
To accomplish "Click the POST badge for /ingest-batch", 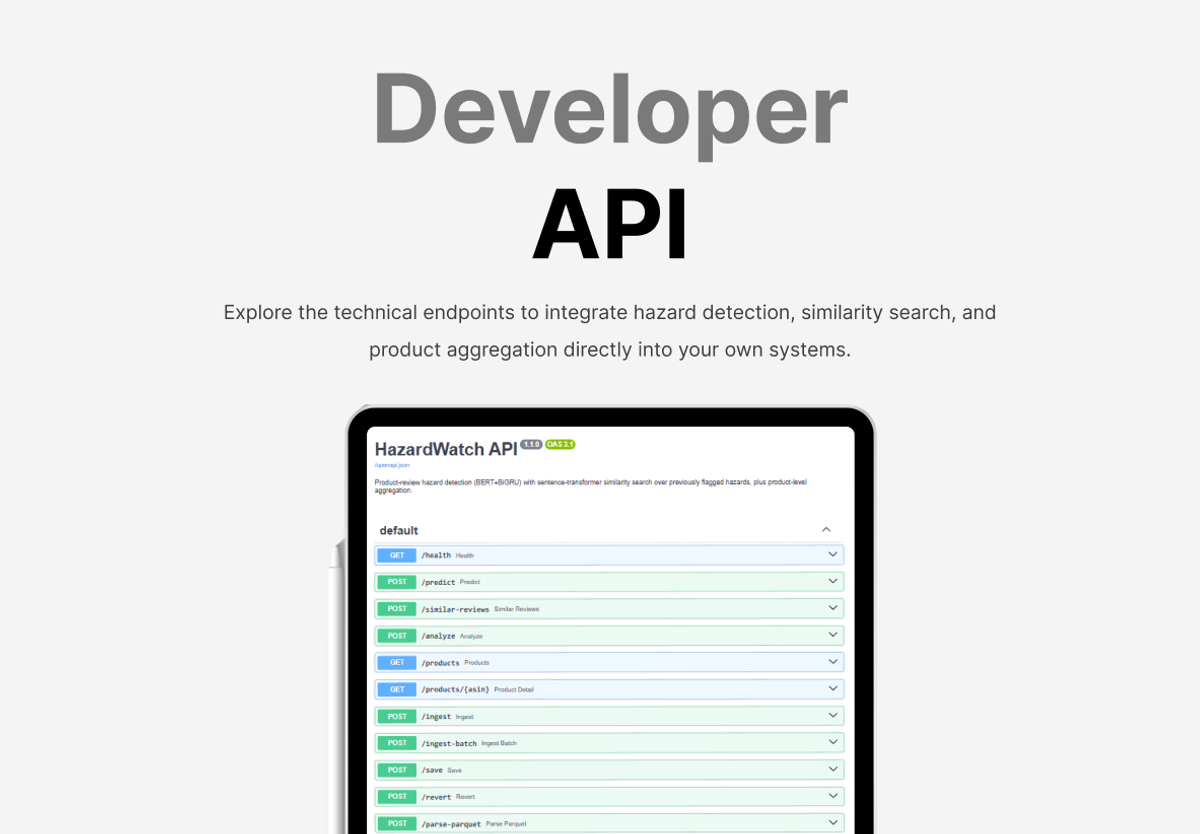I will tap(397, 744).
